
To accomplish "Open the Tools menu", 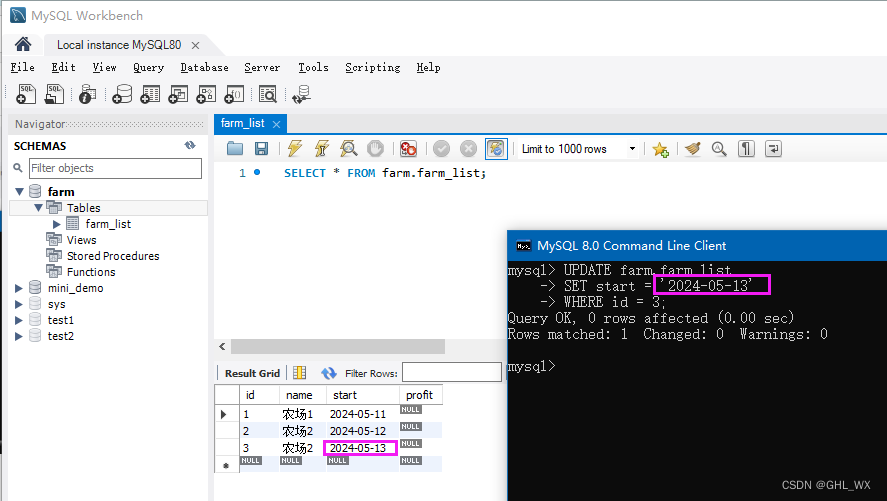I will pos(313,67).
